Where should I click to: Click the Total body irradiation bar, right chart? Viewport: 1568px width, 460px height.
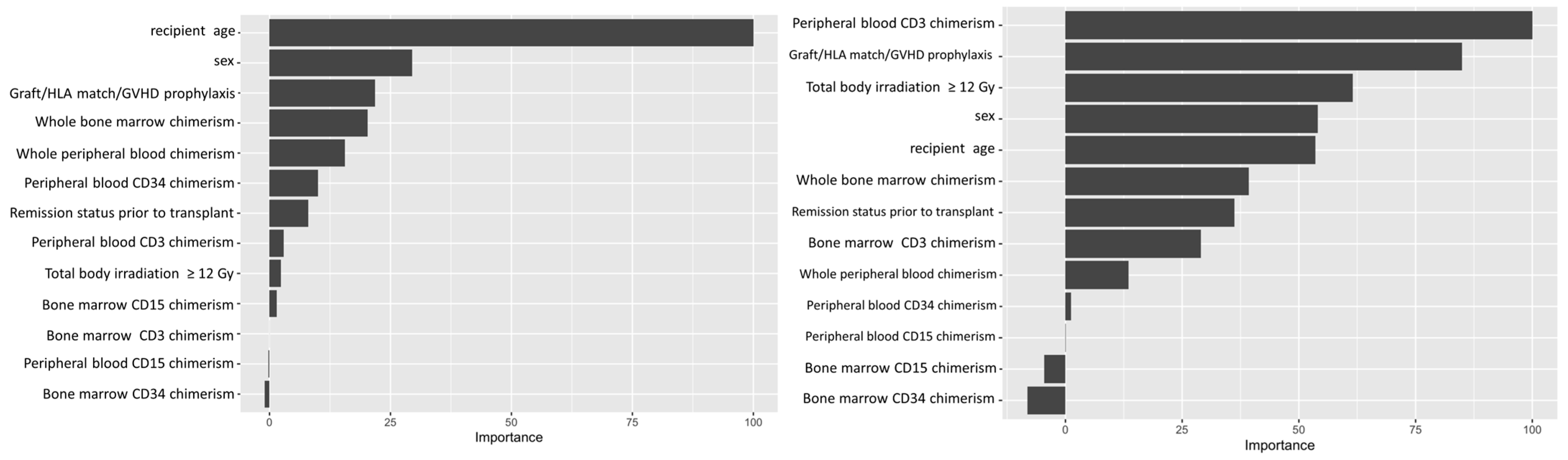tap(1208, 88)
